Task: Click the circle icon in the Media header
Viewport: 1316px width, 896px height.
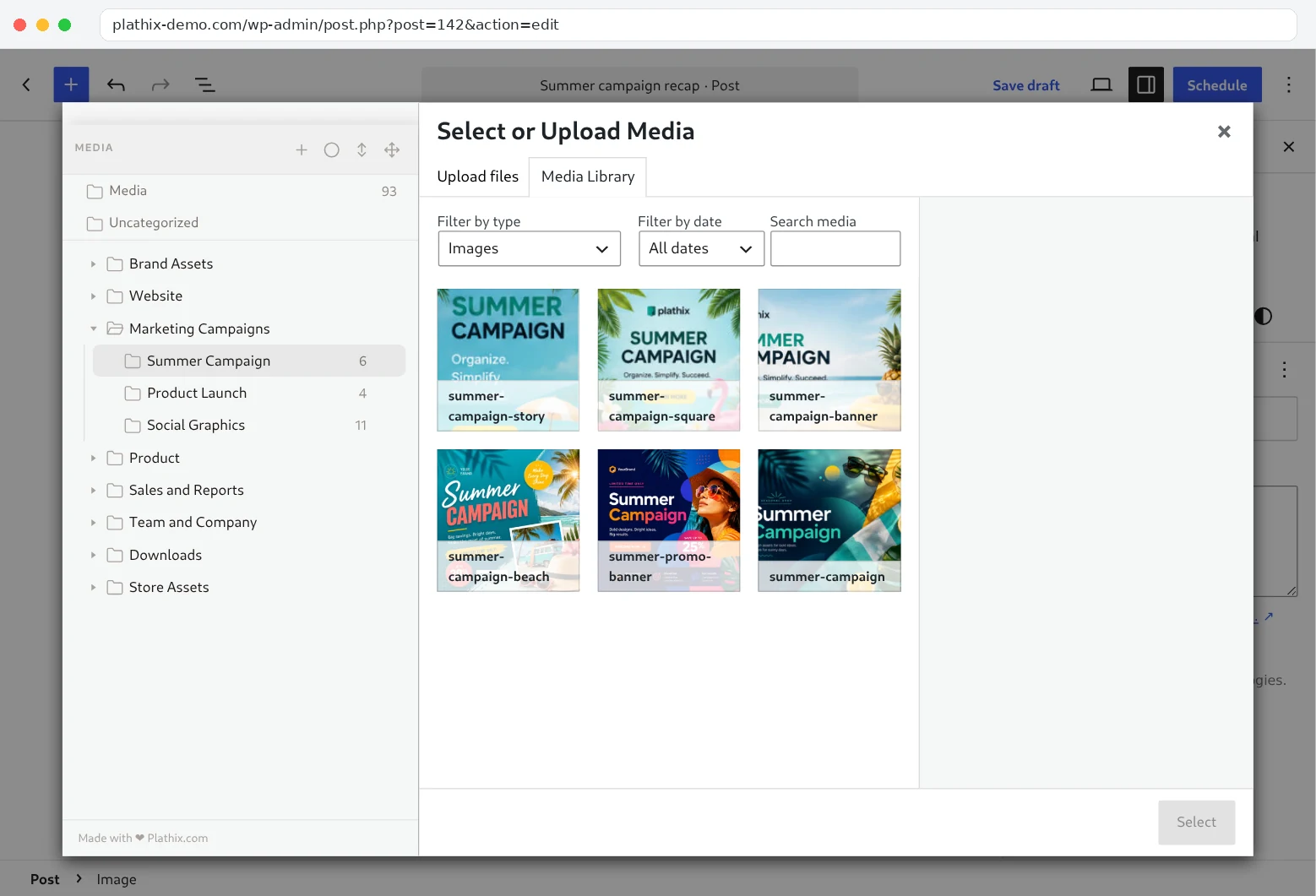Action: 332,149
